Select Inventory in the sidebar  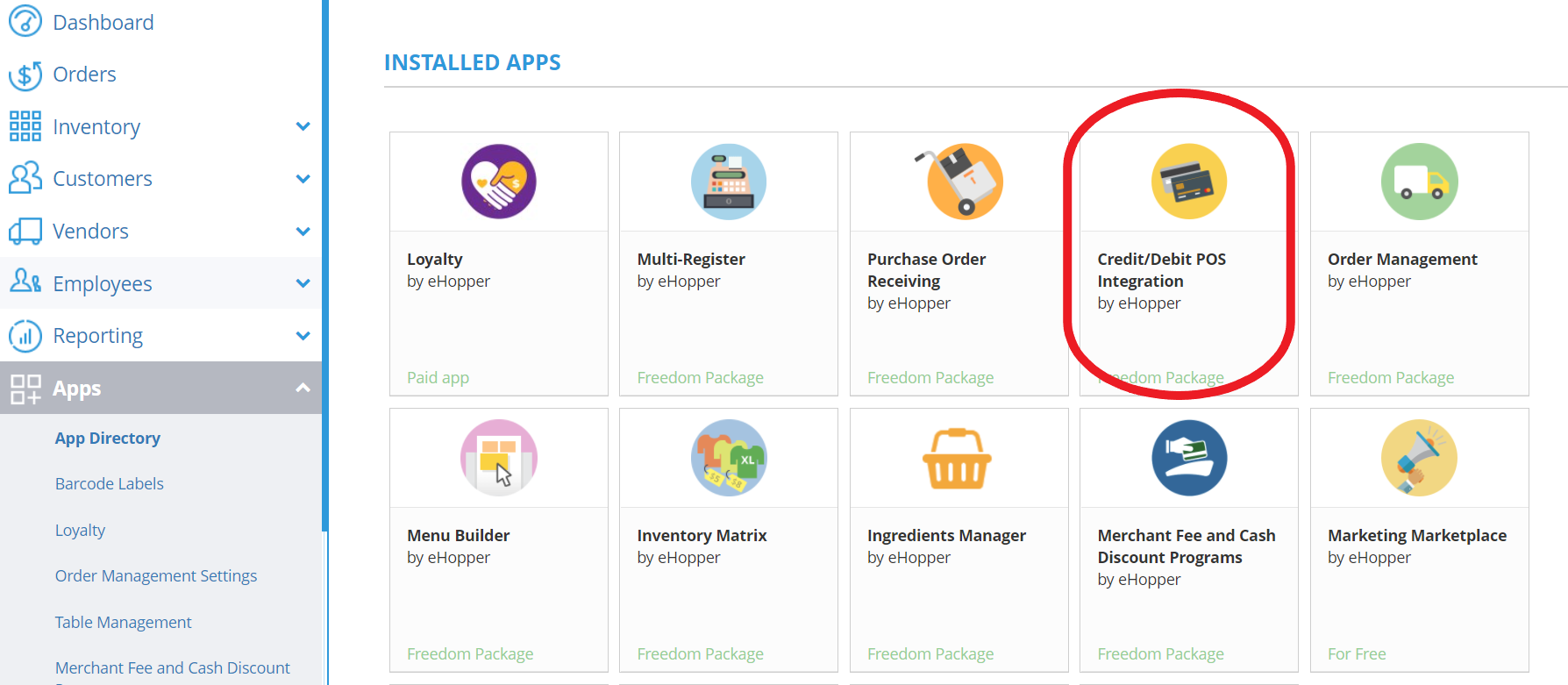[96, 127]
